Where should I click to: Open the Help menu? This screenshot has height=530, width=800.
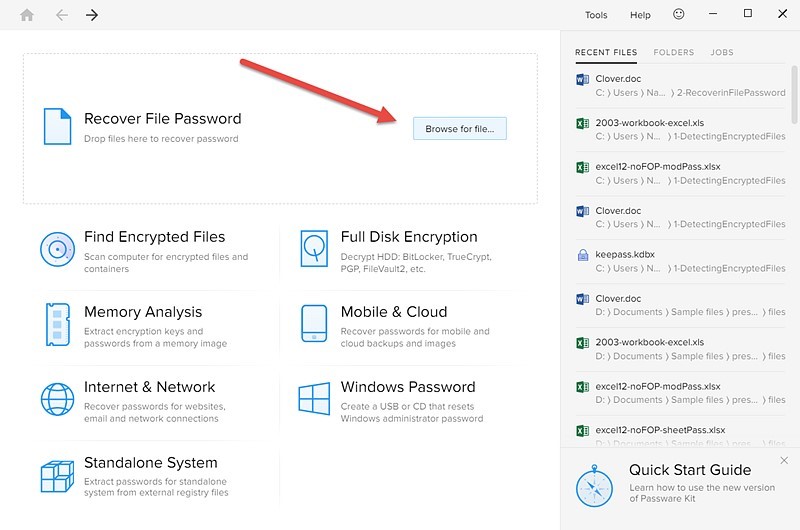click(640, 15)
